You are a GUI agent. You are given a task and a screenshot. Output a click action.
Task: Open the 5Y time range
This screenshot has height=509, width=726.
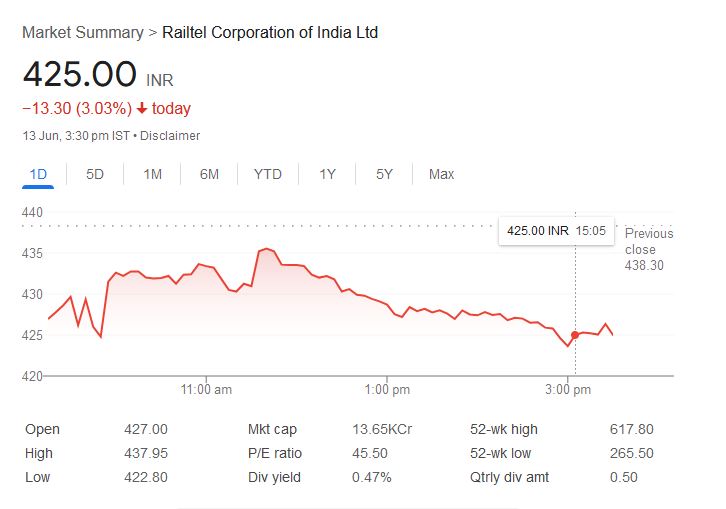pyautogui.click(x=384, y=174)
